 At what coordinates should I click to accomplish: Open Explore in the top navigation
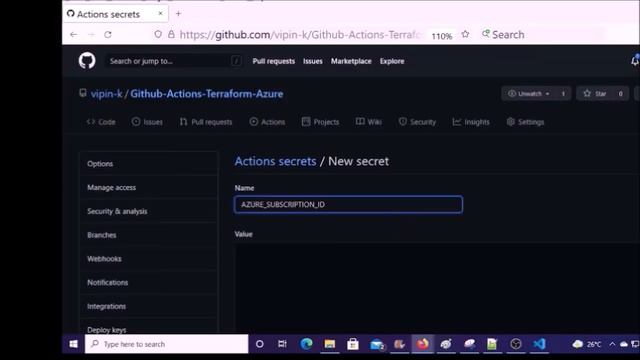pos(392,61)
